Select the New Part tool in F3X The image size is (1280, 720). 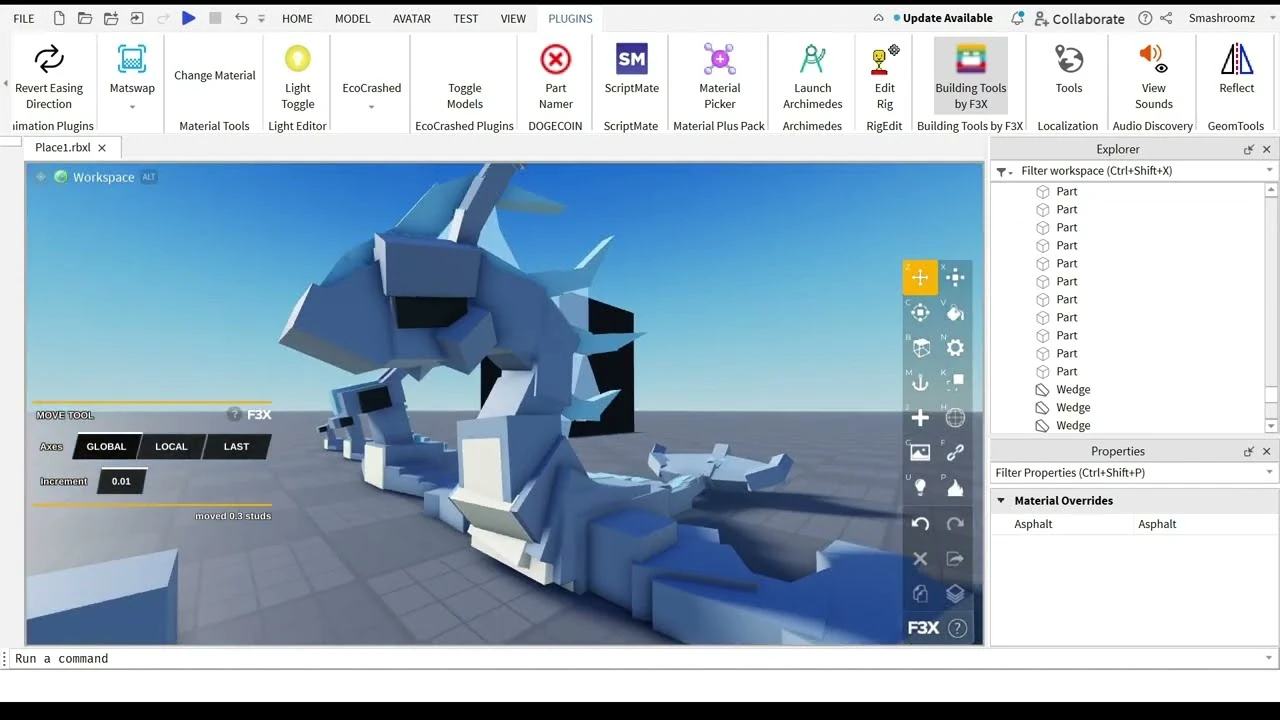coord(920,417)
